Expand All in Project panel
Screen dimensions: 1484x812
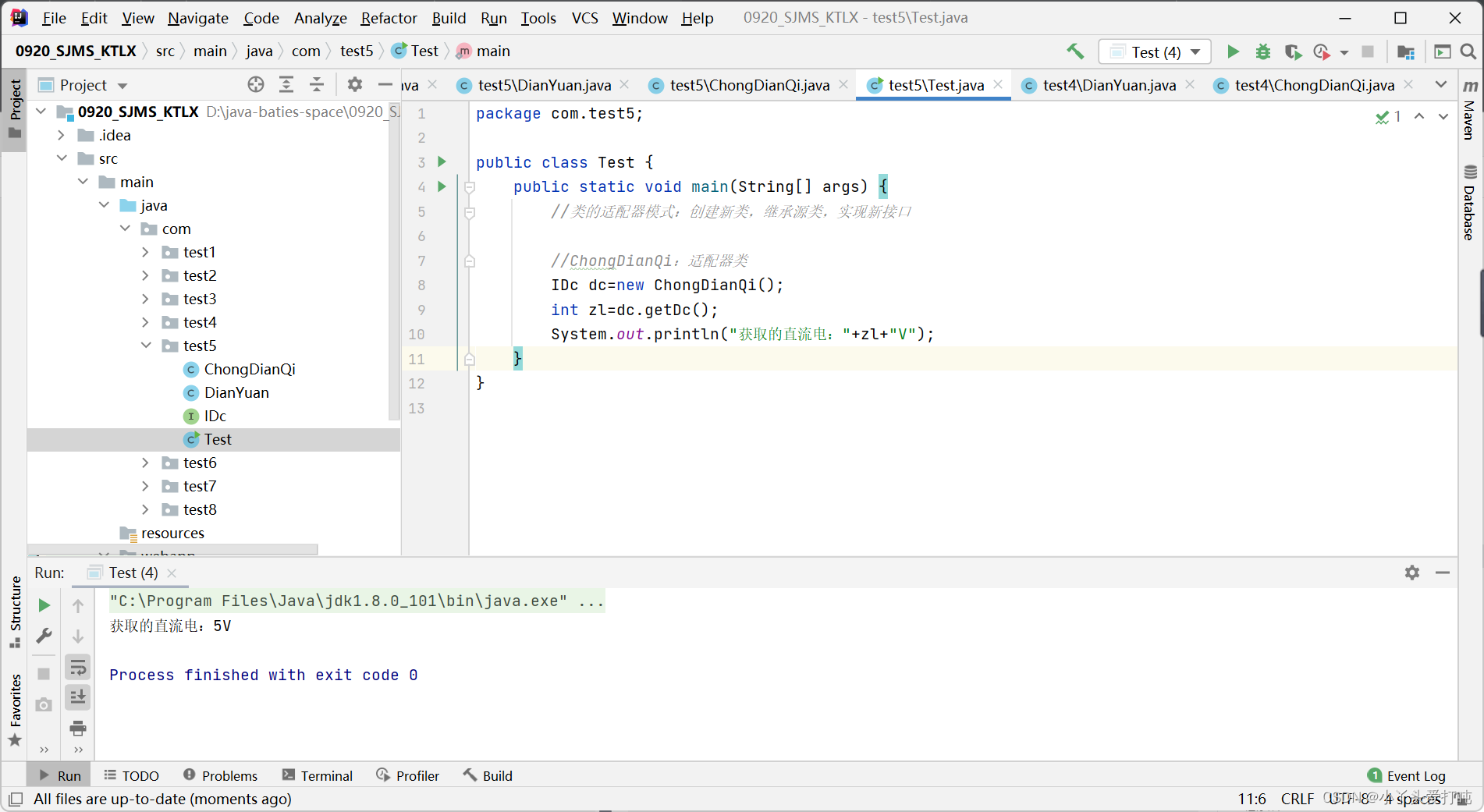coord(286,84)
